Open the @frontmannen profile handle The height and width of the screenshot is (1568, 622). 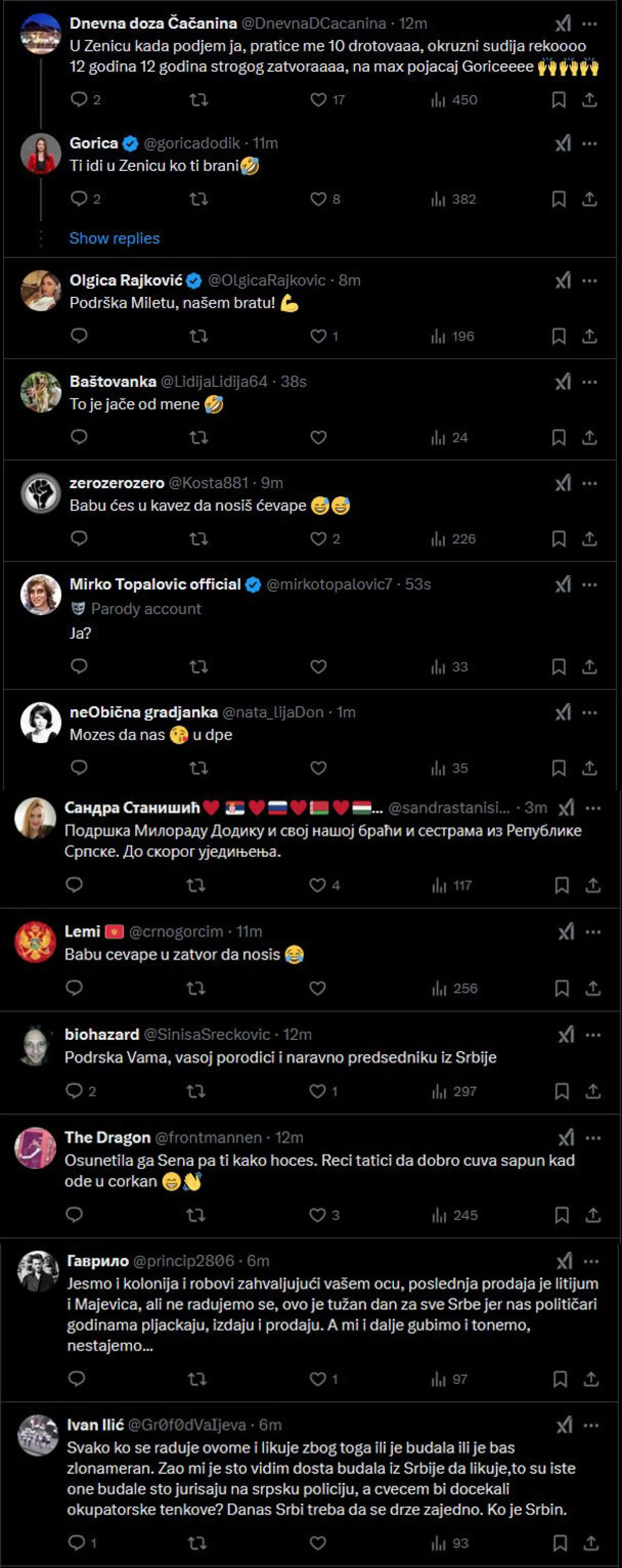(x=208, y=1138)
